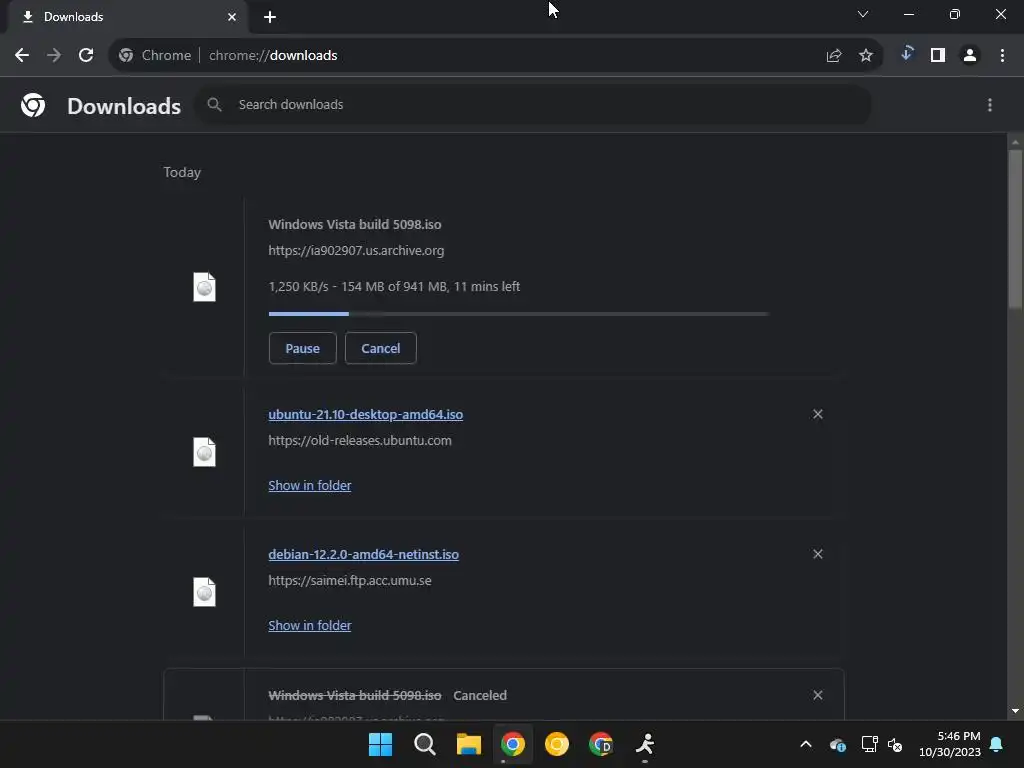The width and height of the screenshot is (1024, 768).
Task: Click the Today date heading
Action: (x=182, y=172)
